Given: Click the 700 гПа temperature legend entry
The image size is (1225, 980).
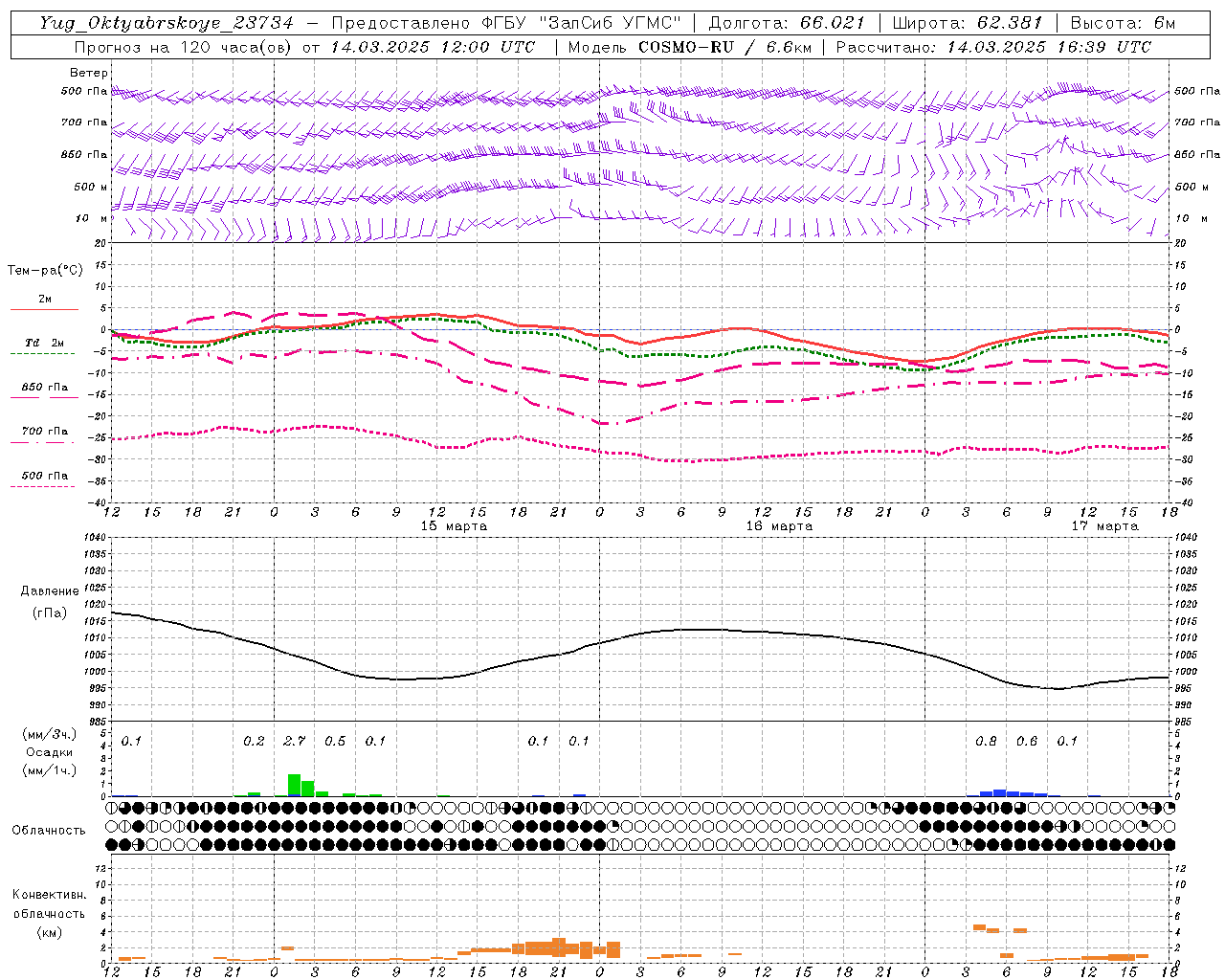Looking at the screenshot, I should [44, 432].
